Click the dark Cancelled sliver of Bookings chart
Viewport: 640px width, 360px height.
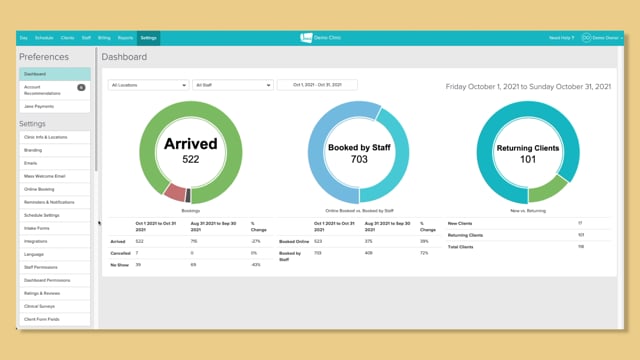coord(188,196)
